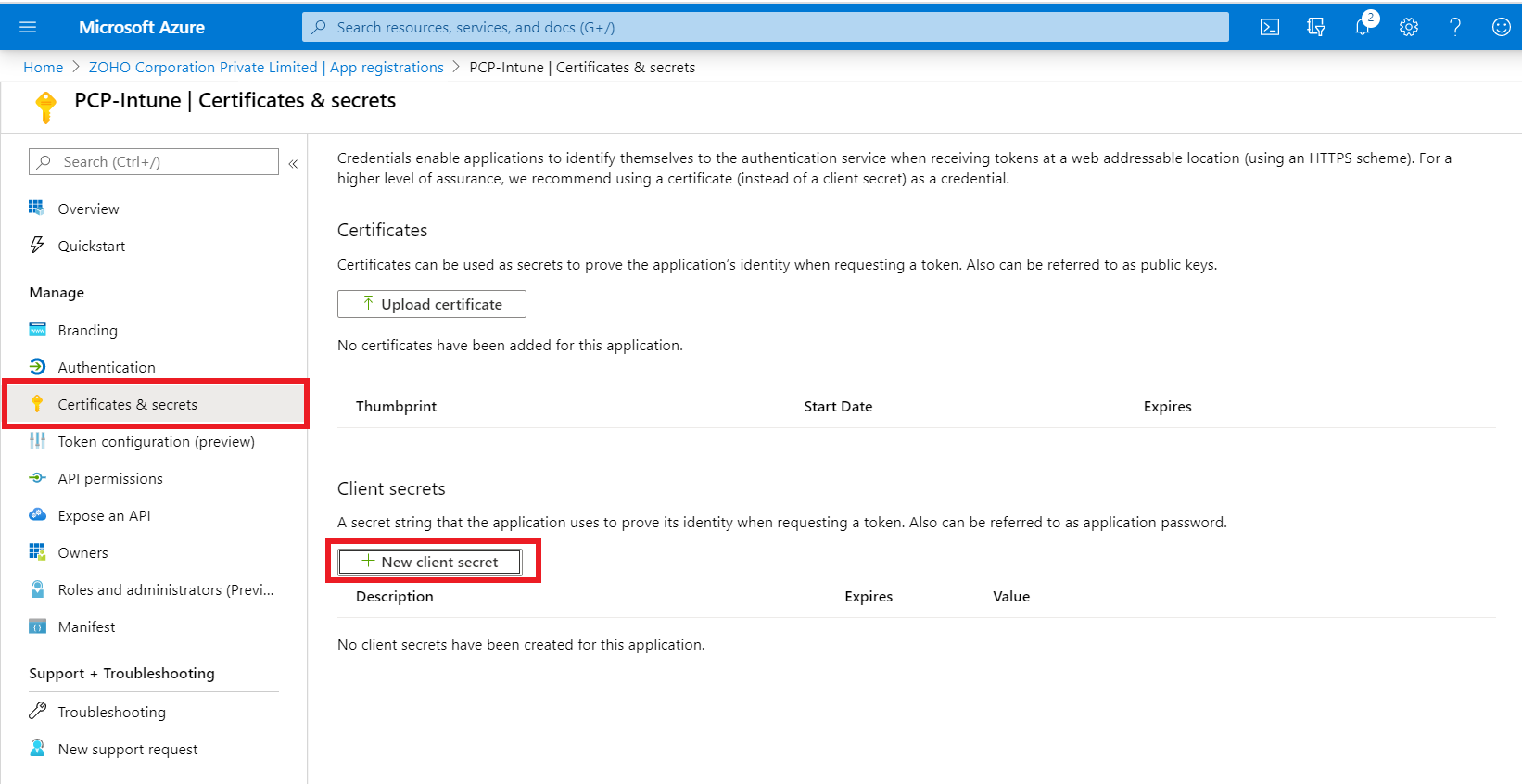
Task: Open the Authentication section
Action: point(107,368)
